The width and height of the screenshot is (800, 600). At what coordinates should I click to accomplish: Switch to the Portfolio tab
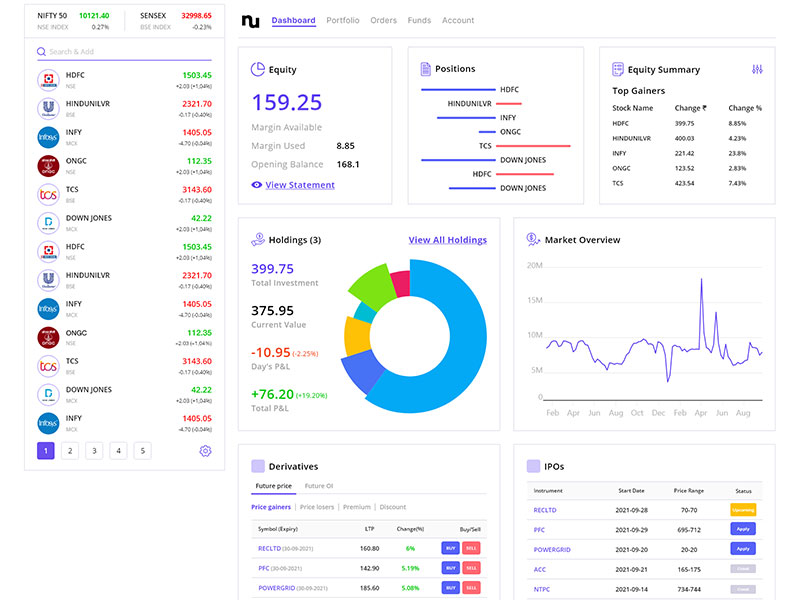343,20
